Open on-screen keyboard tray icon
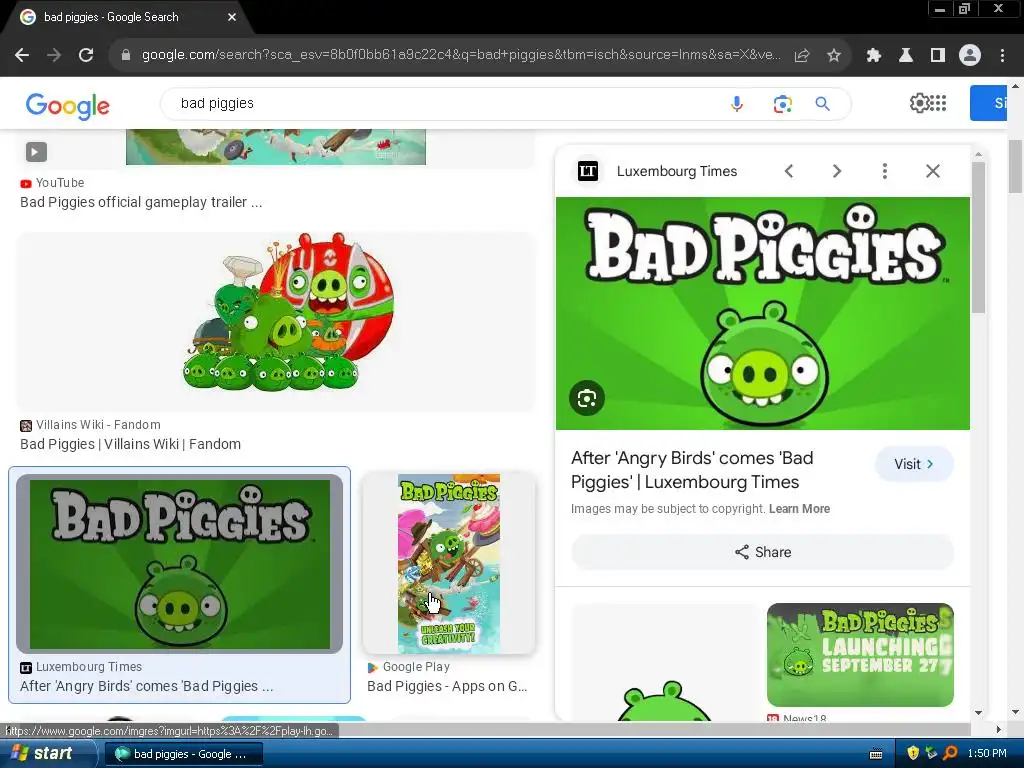This screenshot has height=768, width=1024. pos(876,754)
